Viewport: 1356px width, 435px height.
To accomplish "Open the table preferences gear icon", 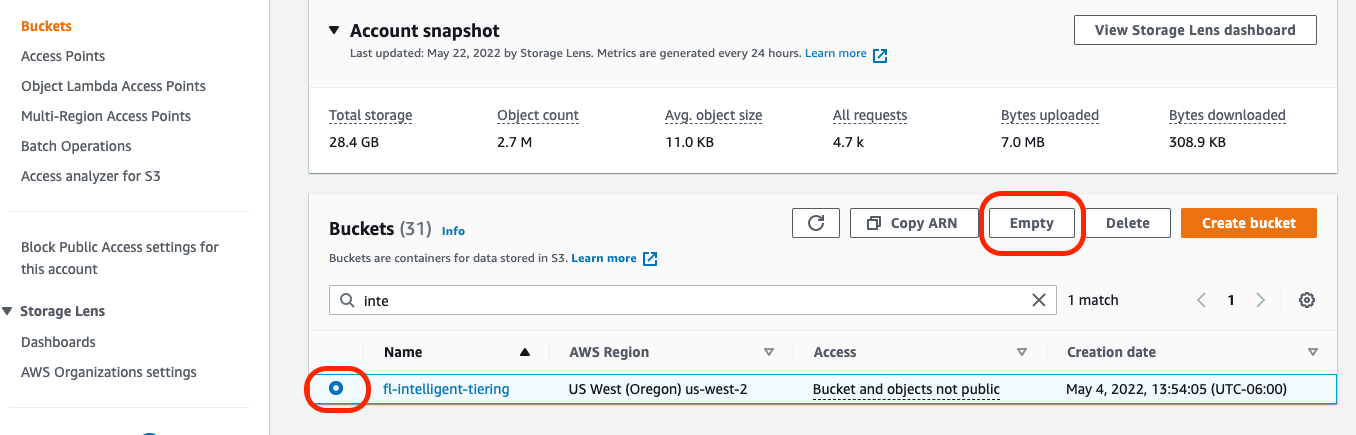I will tap(1306, 300).
